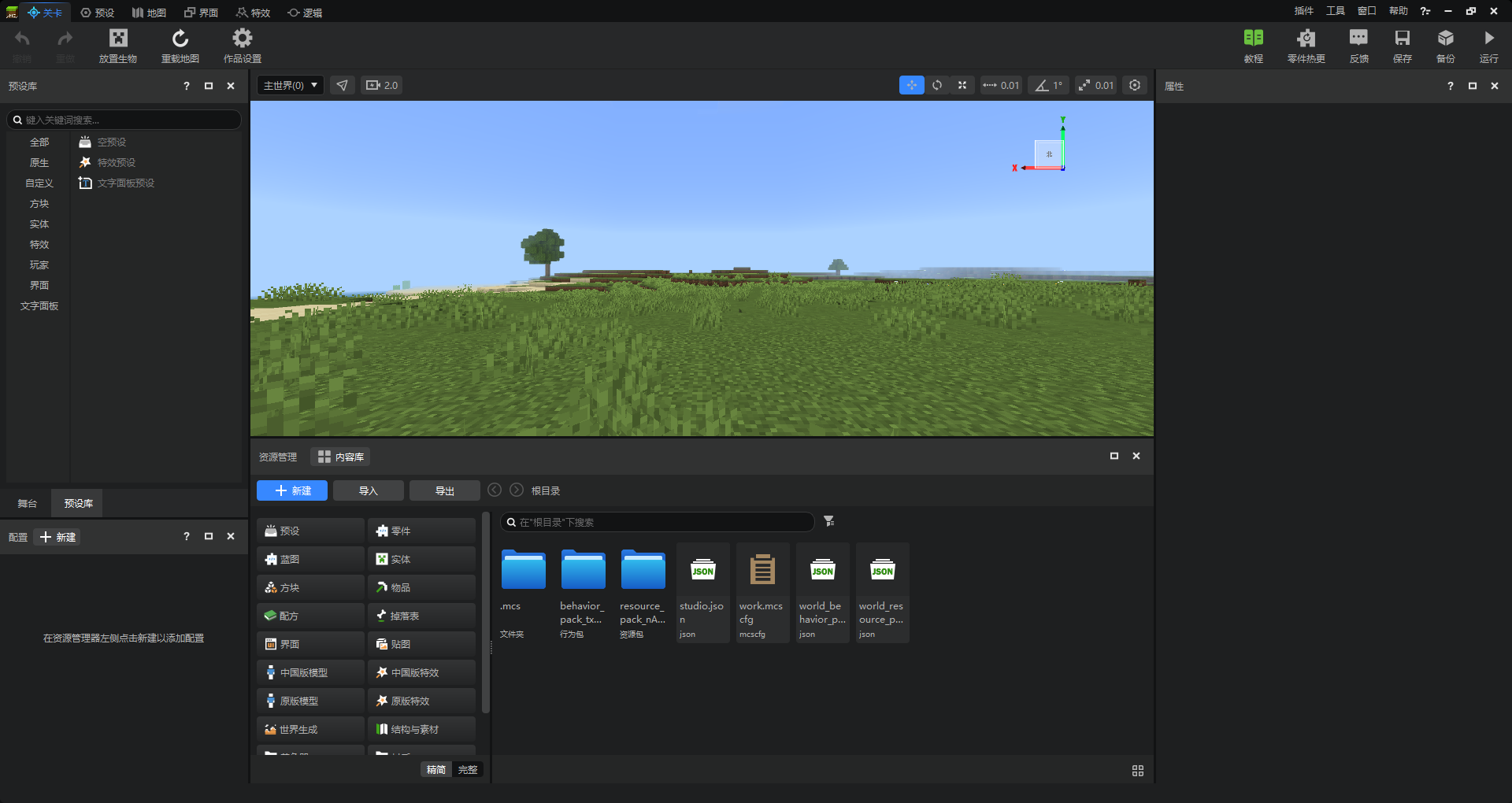Image resolution: width=1512 pixels, height=803 pixels.
Task: Open the .mcs folder
Action: (x=524, y=593)
